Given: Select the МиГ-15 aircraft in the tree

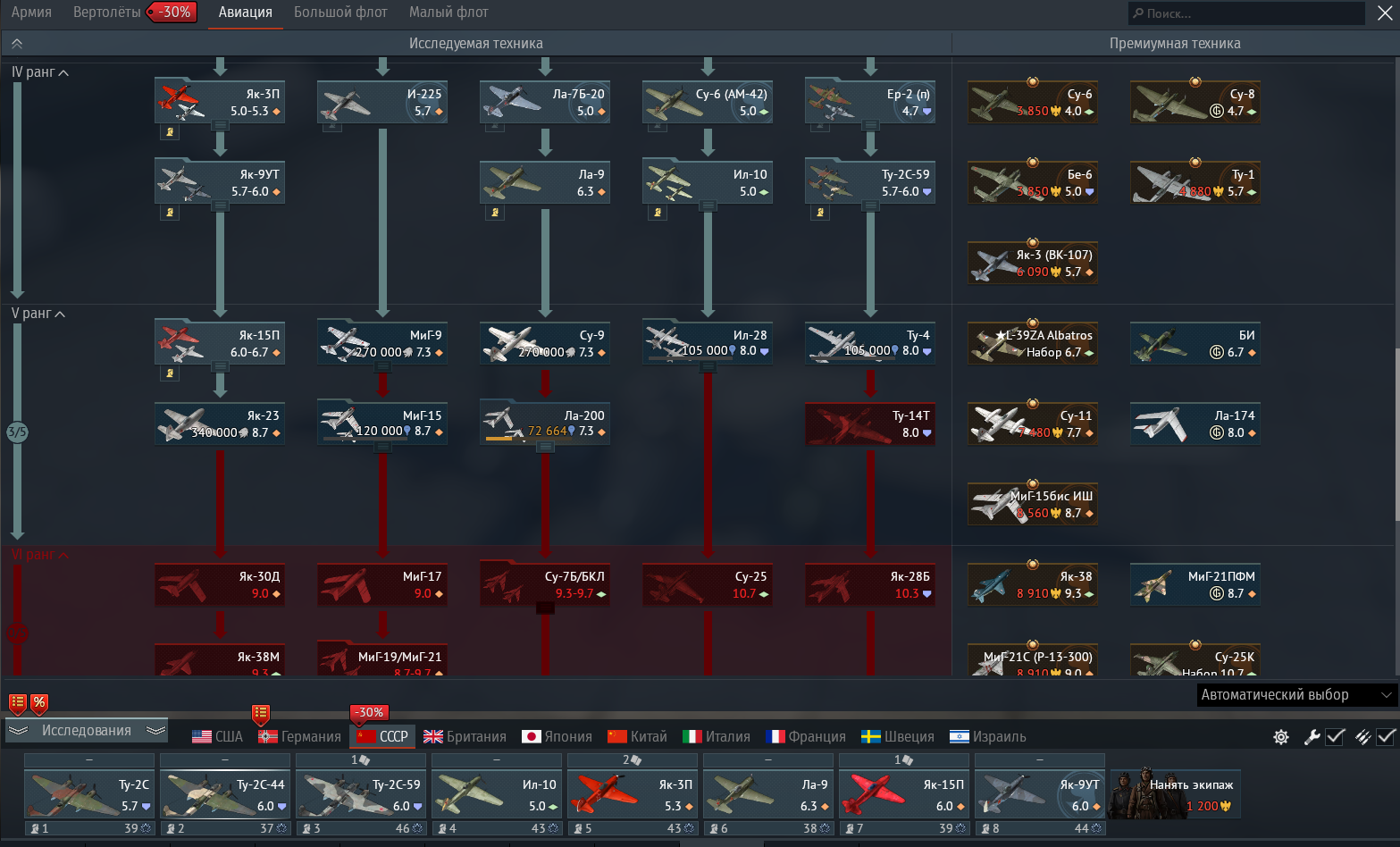Looking at the screenshot, I should 382,423.
